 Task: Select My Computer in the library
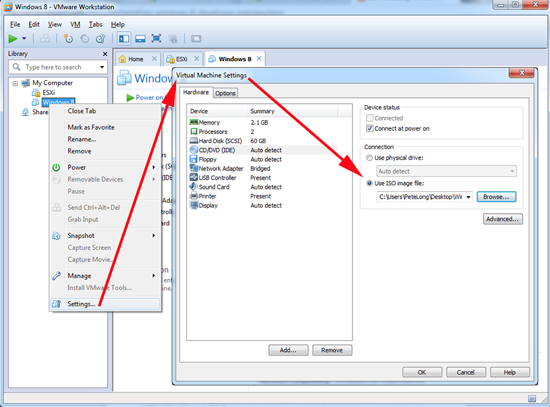(x=53, y=83)
